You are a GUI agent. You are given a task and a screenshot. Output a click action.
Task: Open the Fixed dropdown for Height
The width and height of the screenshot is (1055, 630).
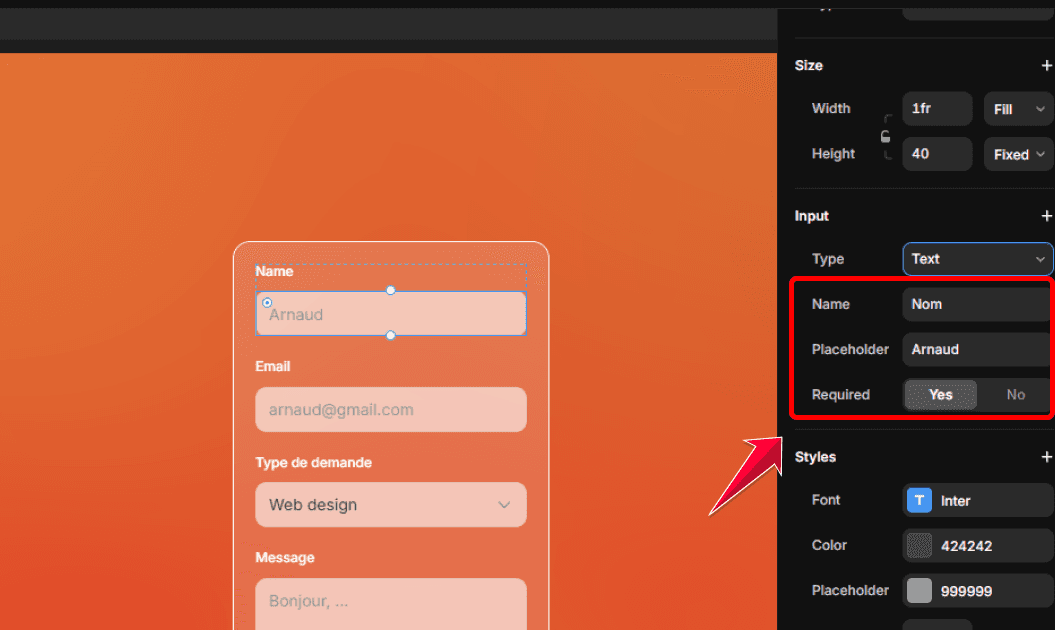coord(1017,153)
